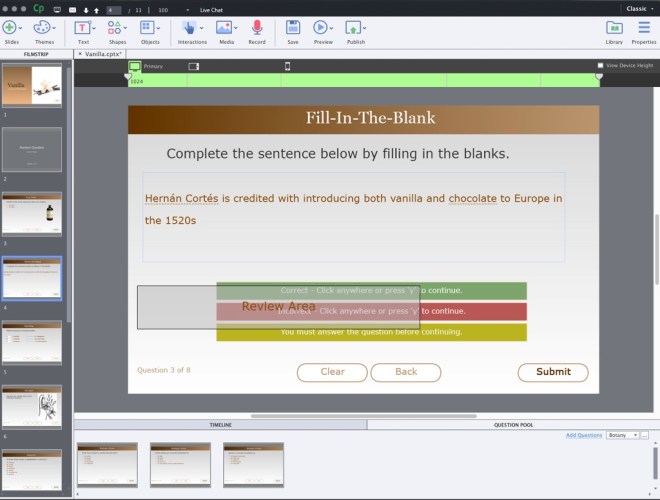Screen dimensions: 660x500
Task: Select the tablet breakpoint icon
Action: pos(194,66)
